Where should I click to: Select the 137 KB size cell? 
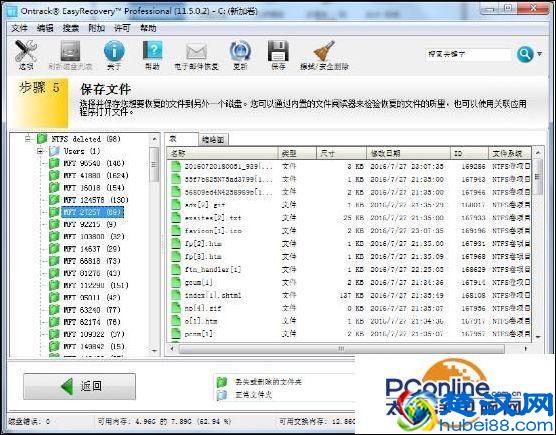pos(352,295)
